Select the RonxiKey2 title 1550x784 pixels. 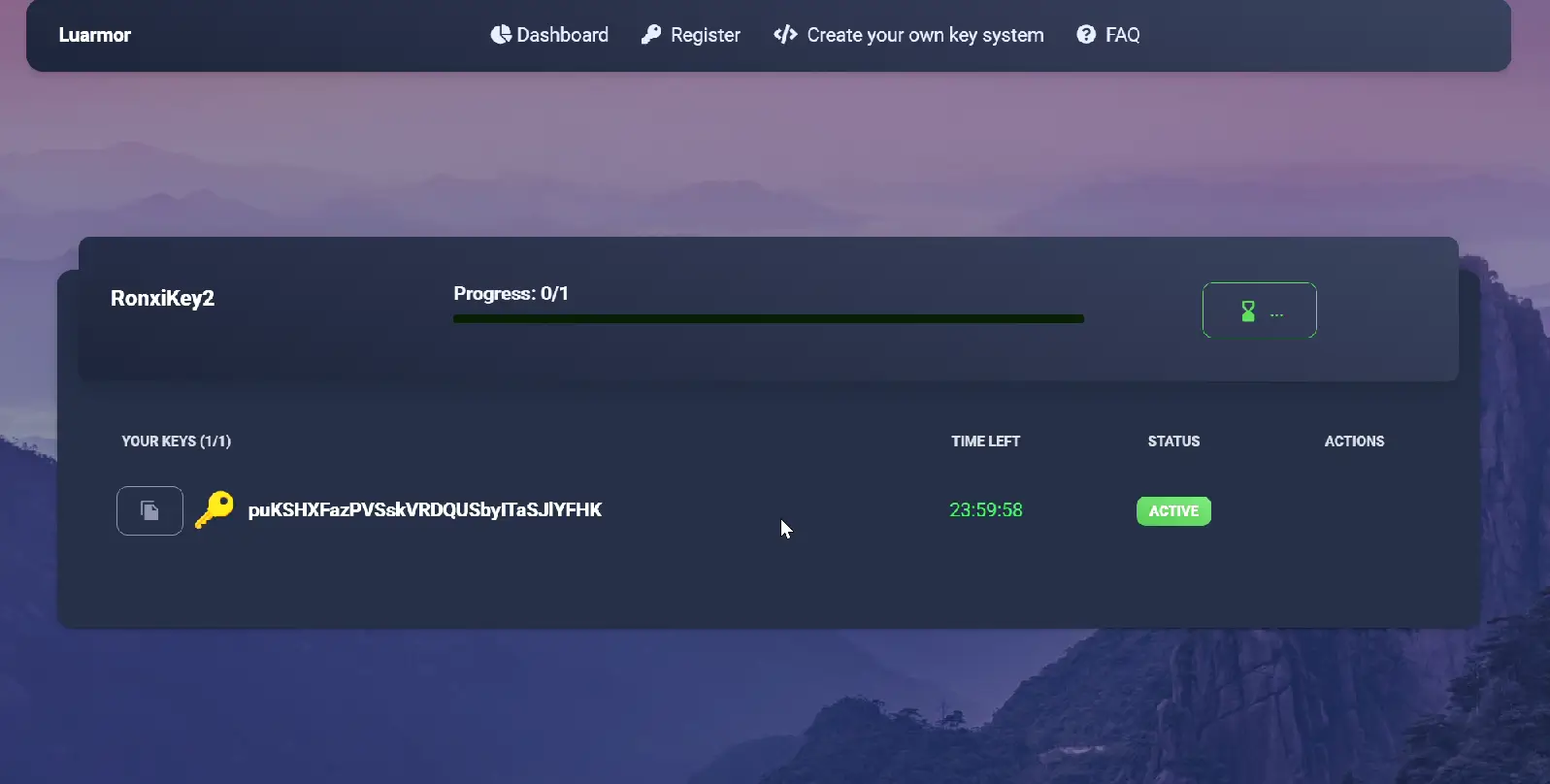tap(162, 298)
